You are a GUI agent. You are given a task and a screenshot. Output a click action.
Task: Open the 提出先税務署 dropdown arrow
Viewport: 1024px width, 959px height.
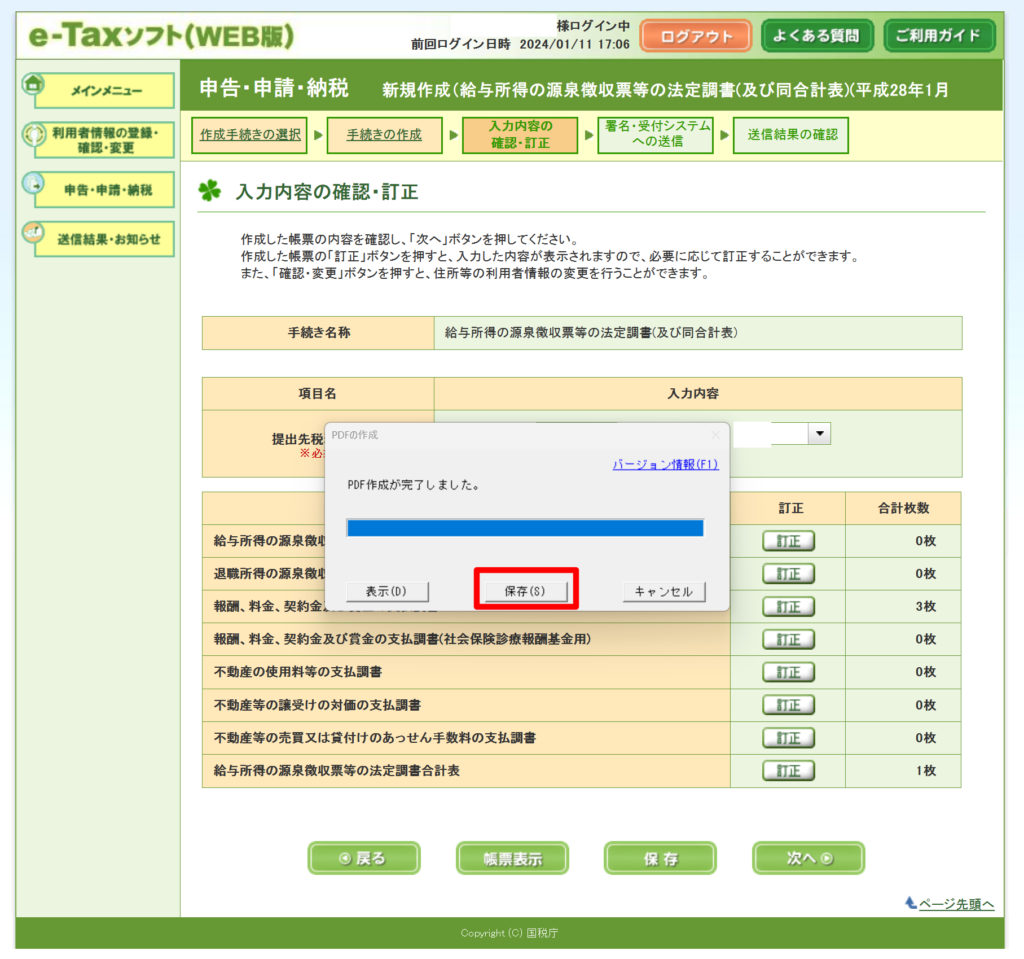(820, 433)
